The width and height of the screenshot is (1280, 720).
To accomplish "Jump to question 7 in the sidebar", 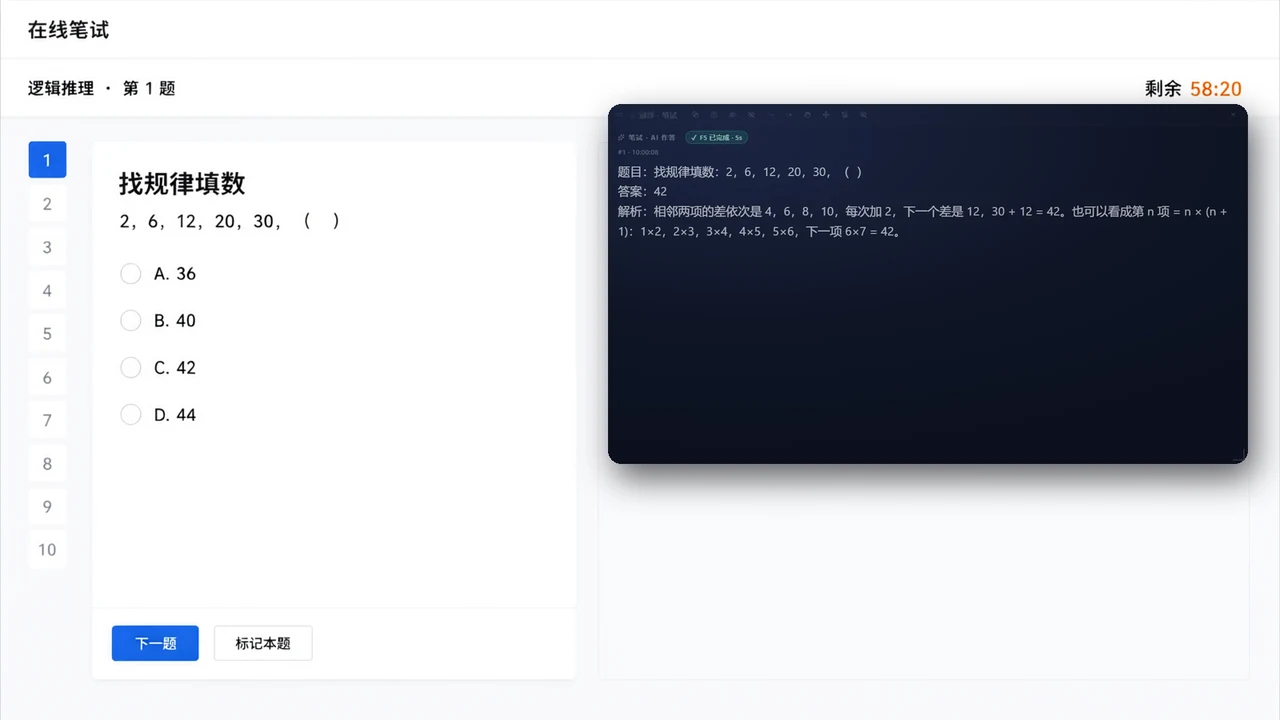I will click(x=47, y=420).
